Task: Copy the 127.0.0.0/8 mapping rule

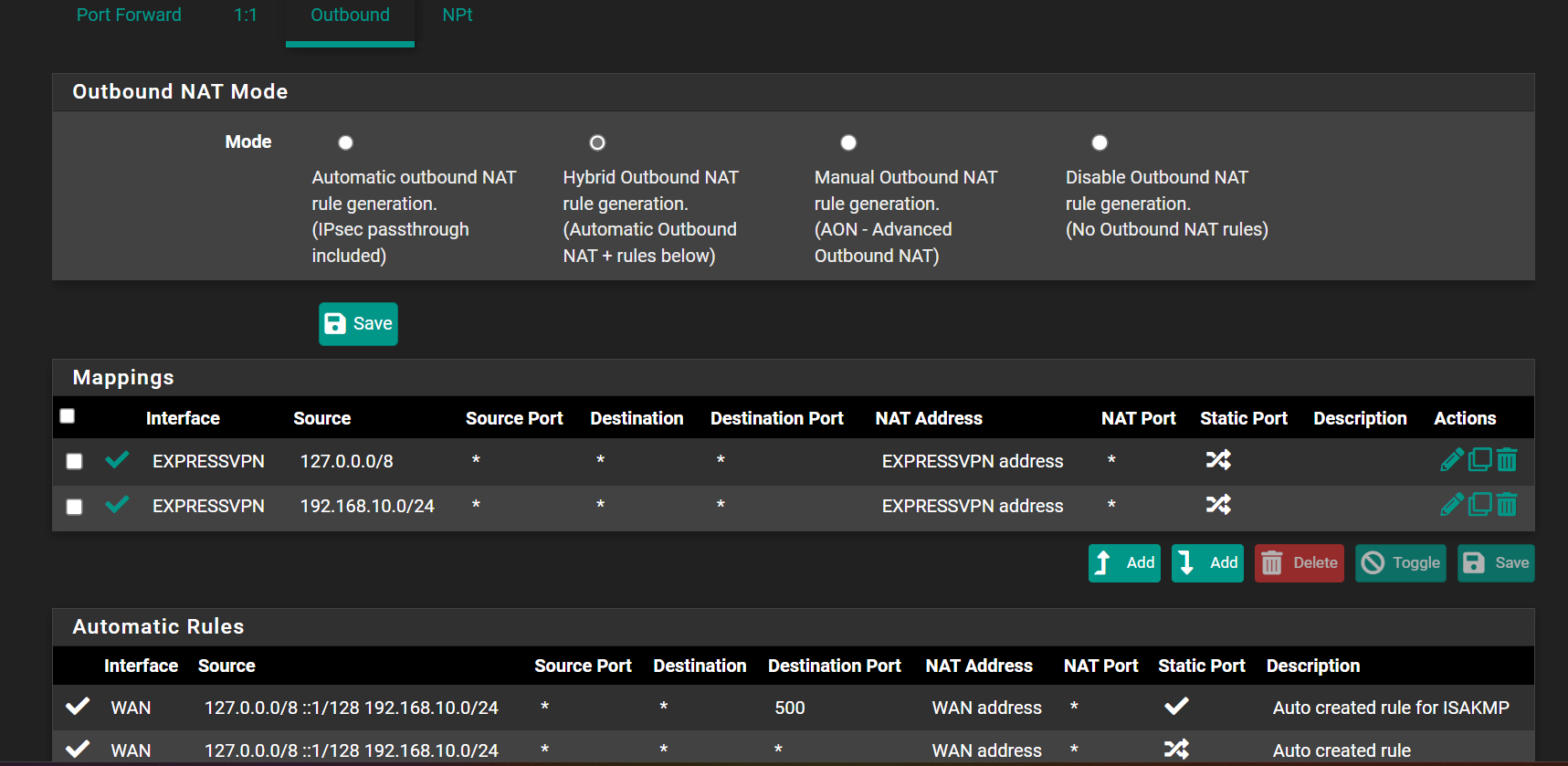Action: 1480,459
